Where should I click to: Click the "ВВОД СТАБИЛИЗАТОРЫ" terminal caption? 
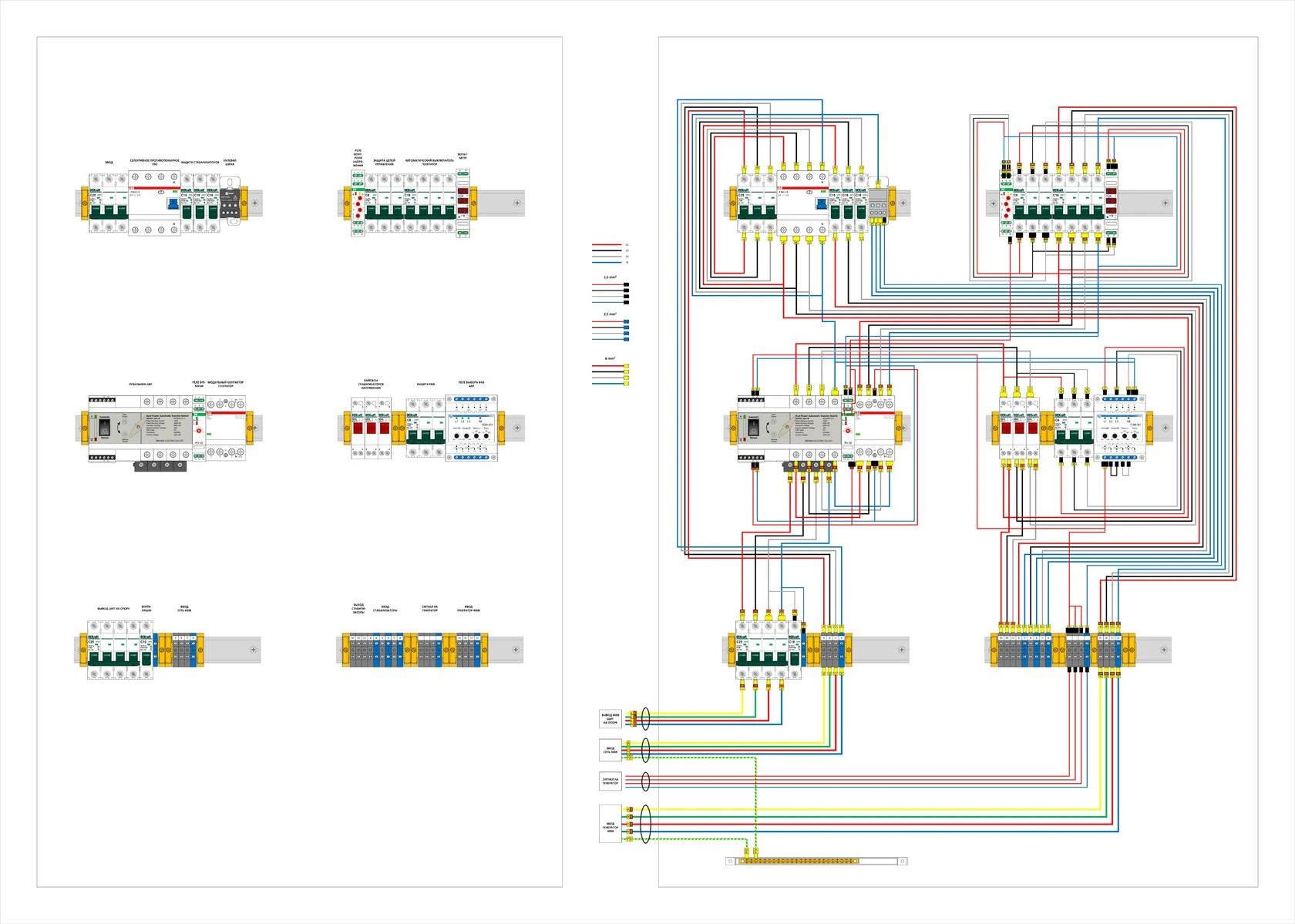[x=385, y=608]
